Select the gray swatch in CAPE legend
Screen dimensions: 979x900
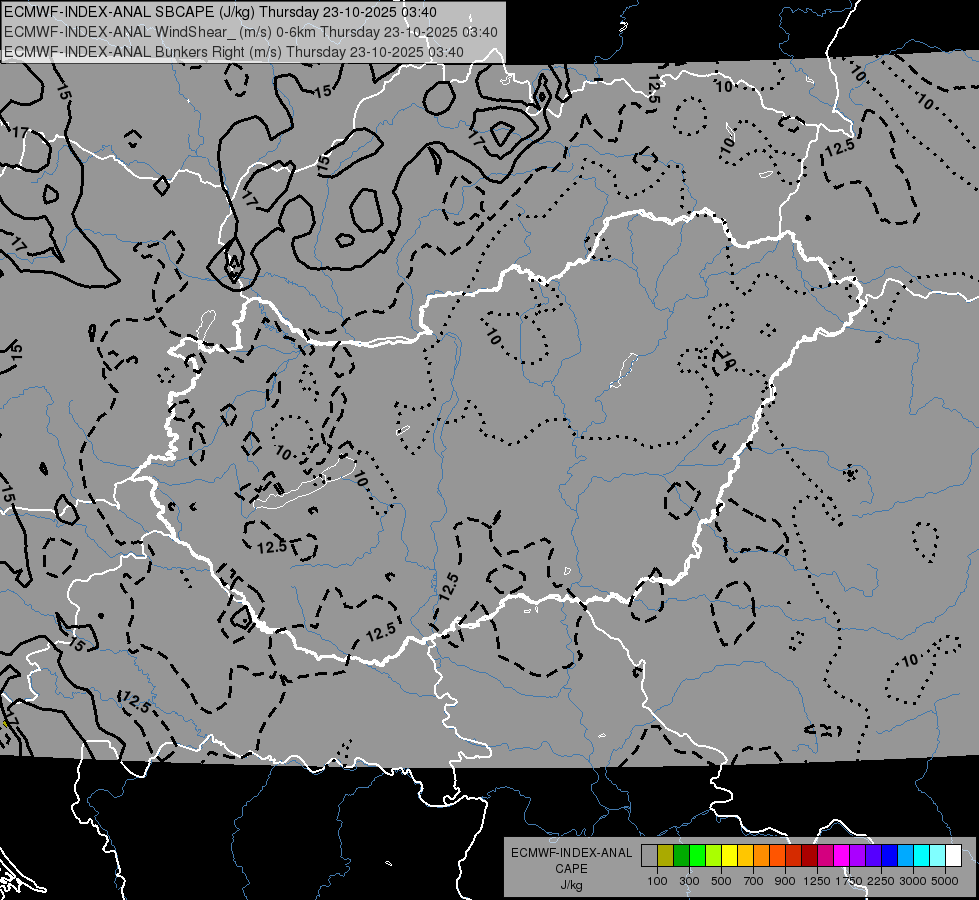[649, 856]
